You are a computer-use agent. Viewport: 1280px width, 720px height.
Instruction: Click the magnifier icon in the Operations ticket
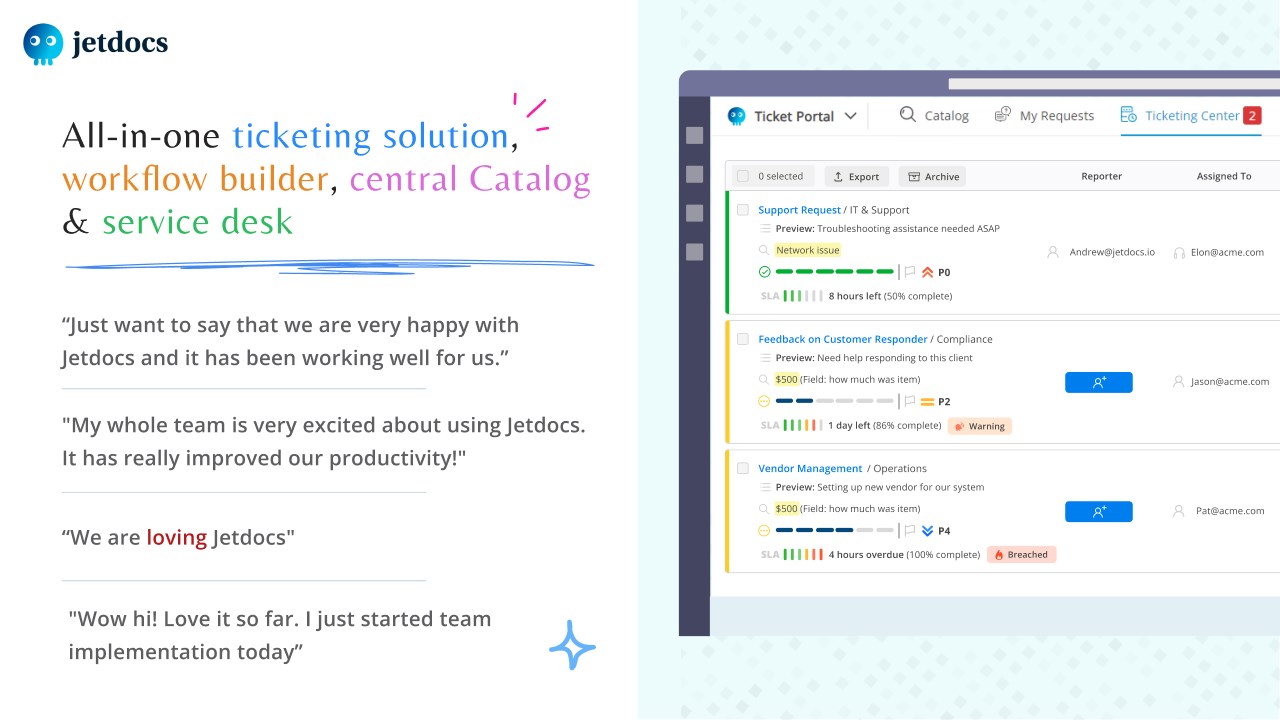click(x=764, y=509)
